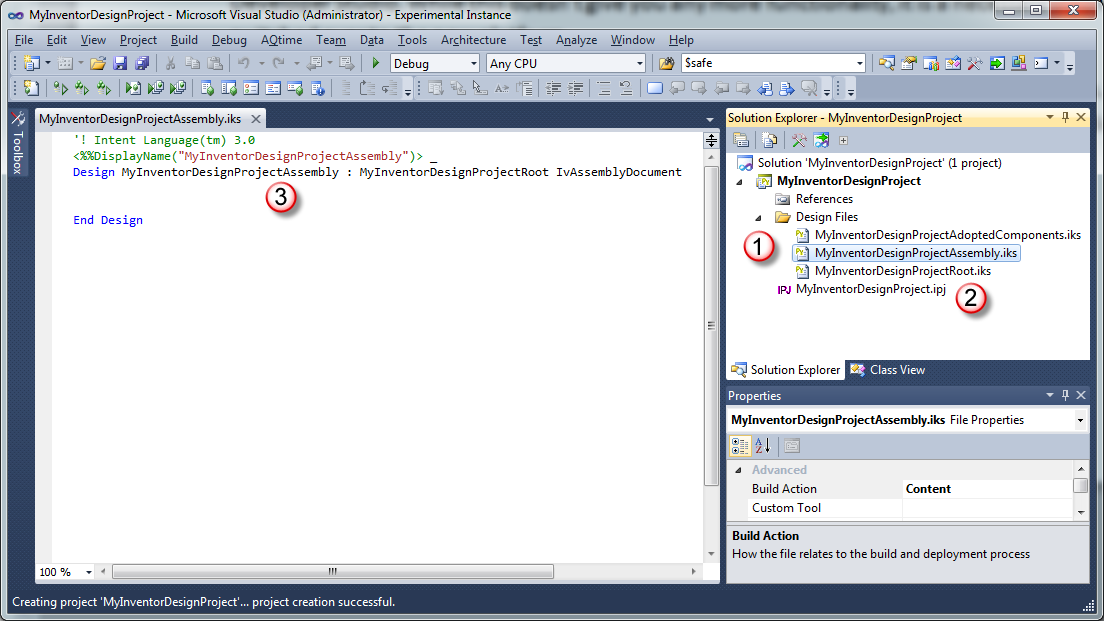Open the AQtime menu
1104x621 pixels.
click(x=281, y=40)
